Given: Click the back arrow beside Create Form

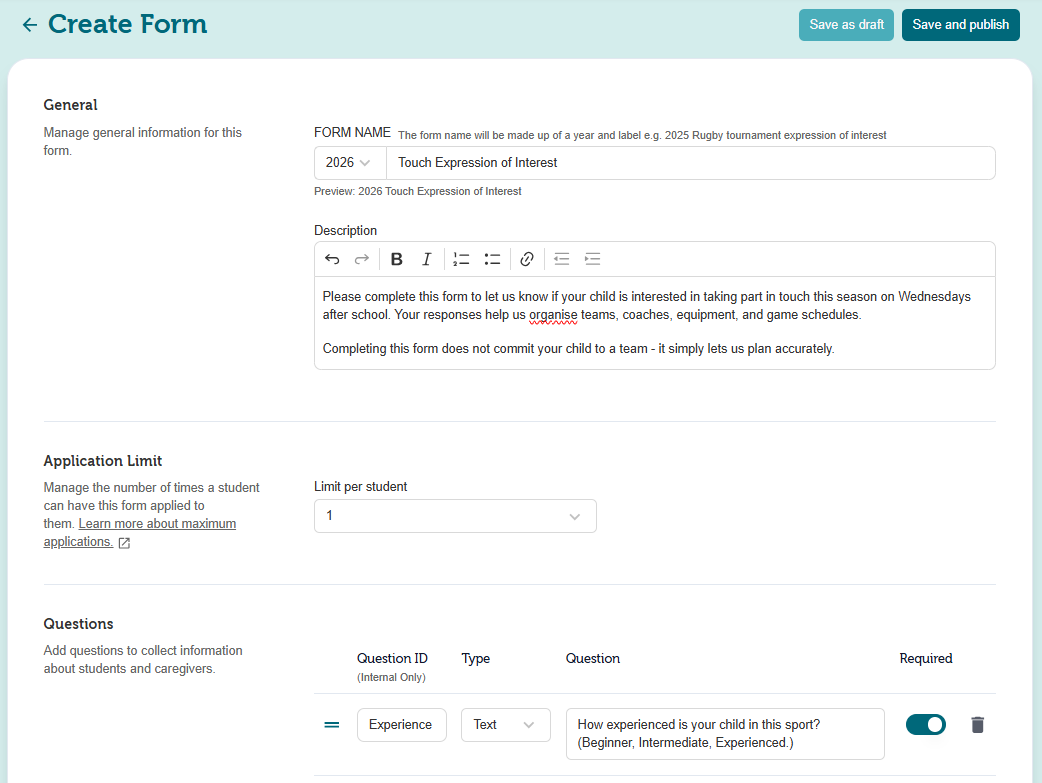Looking at the screenshot, I should 29,25.
